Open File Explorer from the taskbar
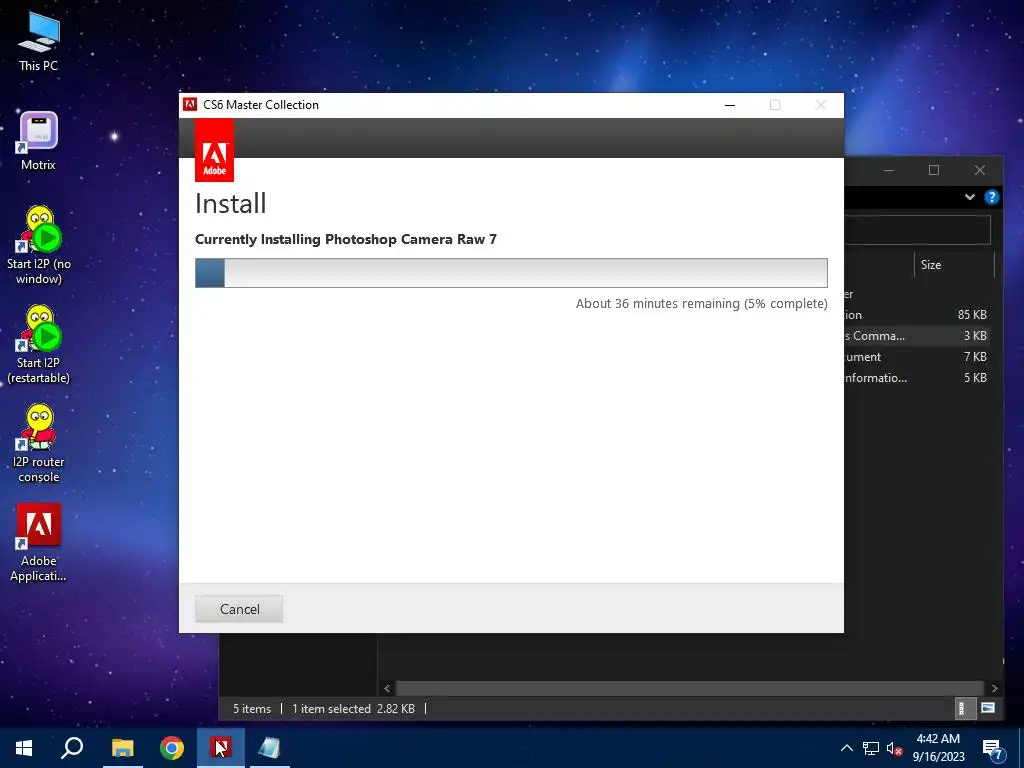 122,748
